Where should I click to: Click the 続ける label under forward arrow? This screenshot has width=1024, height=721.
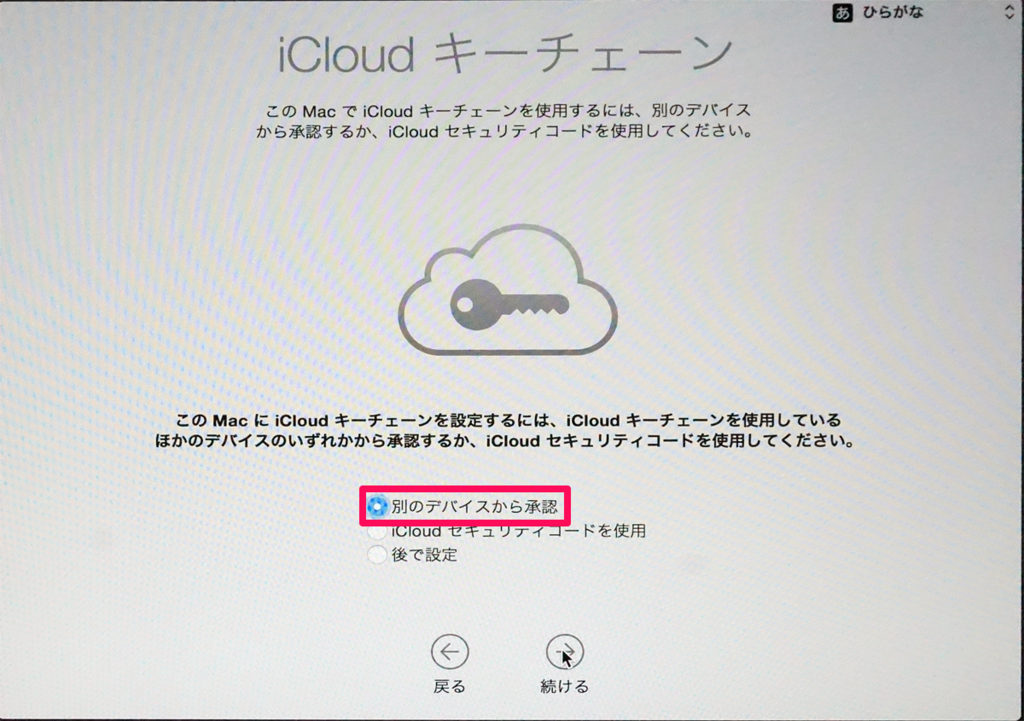pyautogui.click(x=564, y=686)
